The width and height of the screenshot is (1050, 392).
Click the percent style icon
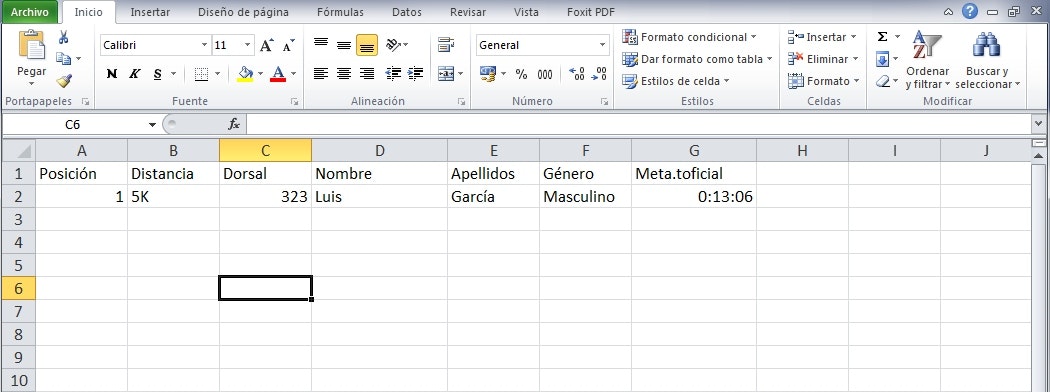click(522, 74)
